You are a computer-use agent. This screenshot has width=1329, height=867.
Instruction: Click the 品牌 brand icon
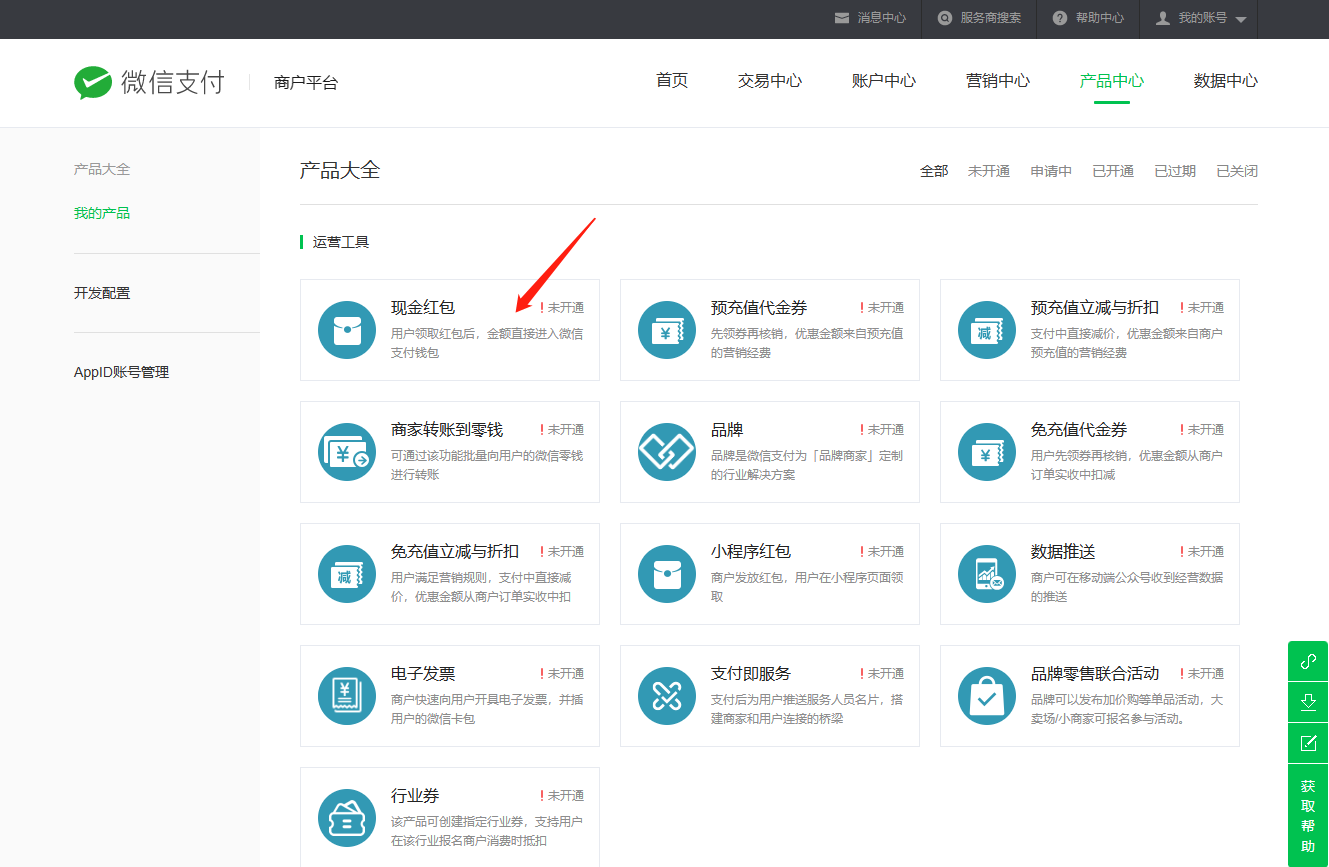(x=667, y=452)
